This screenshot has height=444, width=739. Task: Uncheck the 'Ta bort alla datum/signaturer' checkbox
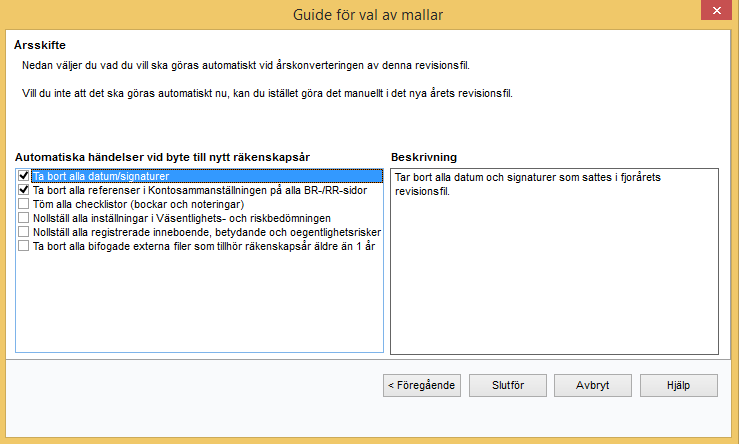pyautogui.click(x=24, y=176)
